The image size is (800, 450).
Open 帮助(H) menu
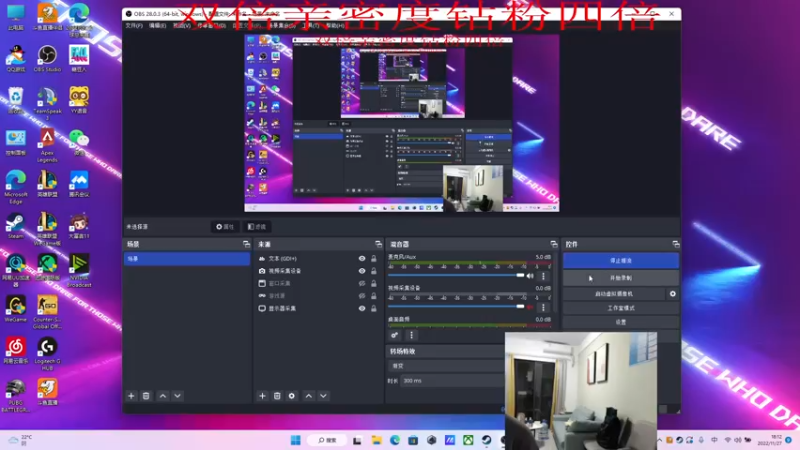tap(335, 26)
